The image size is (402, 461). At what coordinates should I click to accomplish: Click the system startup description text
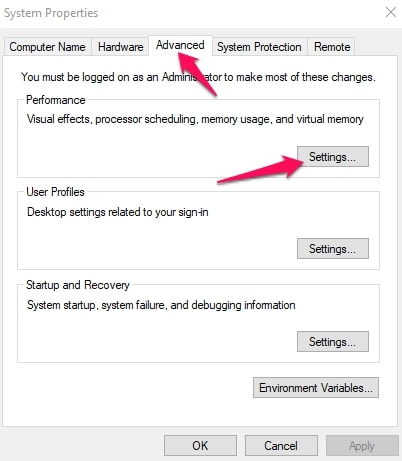click(161, 305)
